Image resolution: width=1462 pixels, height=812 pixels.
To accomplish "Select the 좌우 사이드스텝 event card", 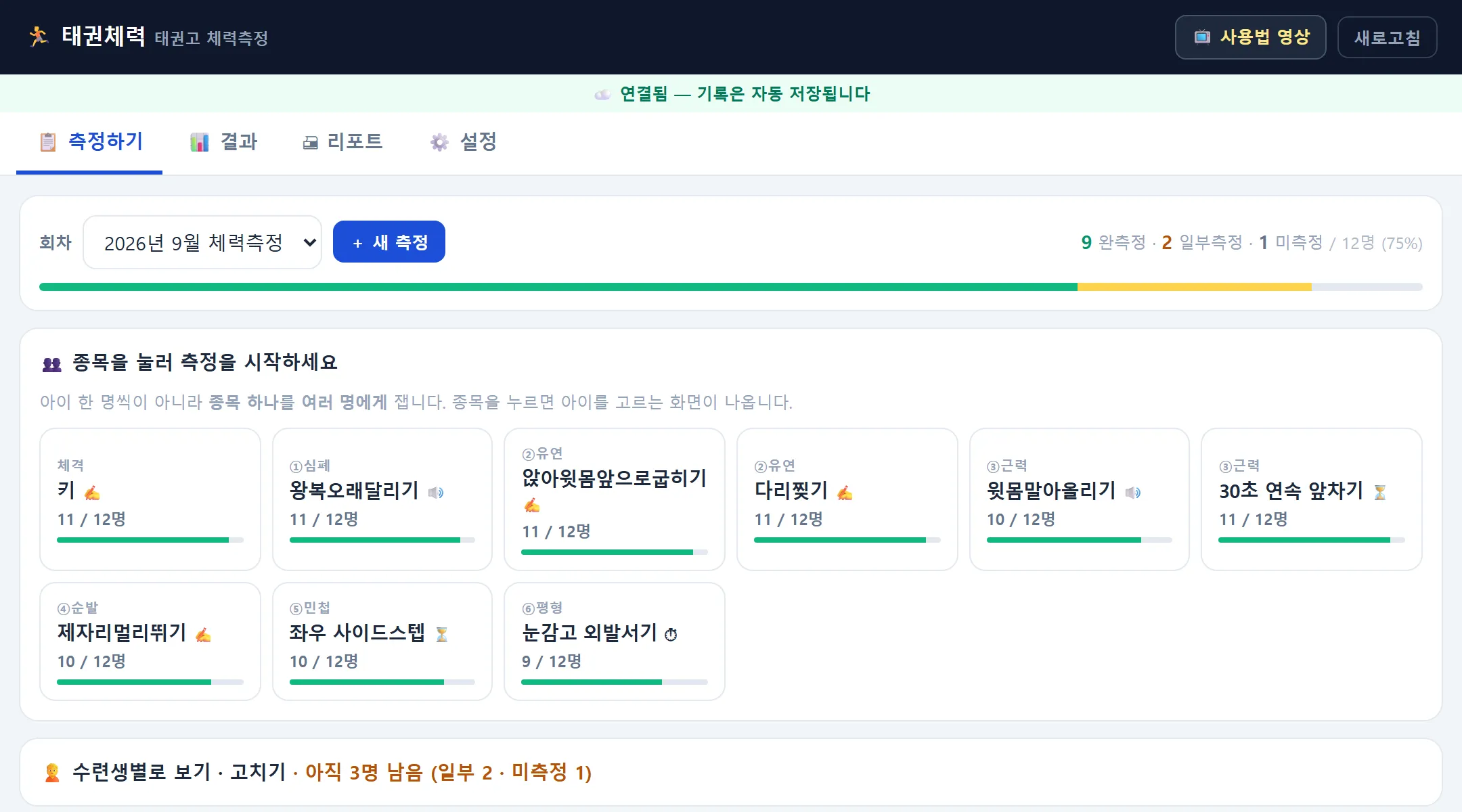I will [382, 641].
